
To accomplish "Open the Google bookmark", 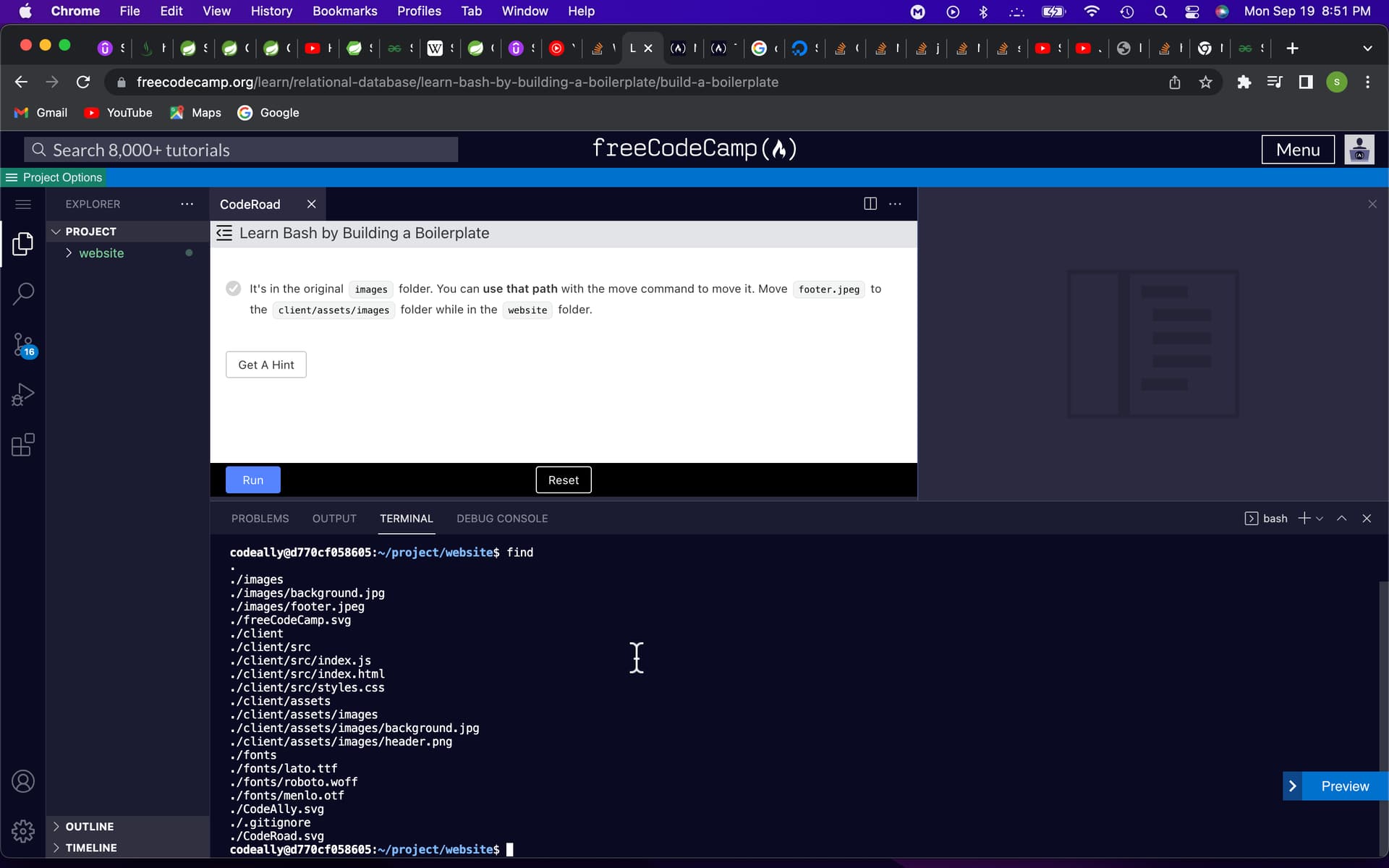I will 268,113.
